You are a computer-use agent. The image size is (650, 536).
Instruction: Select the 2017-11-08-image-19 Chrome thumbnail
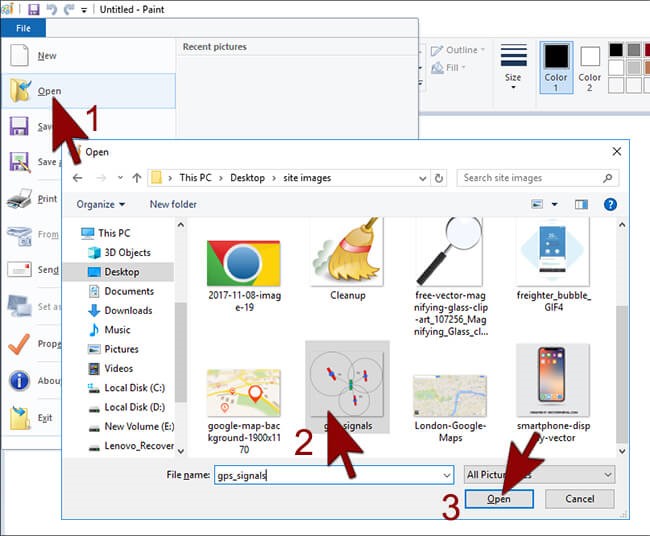click(x=244, y=264)
